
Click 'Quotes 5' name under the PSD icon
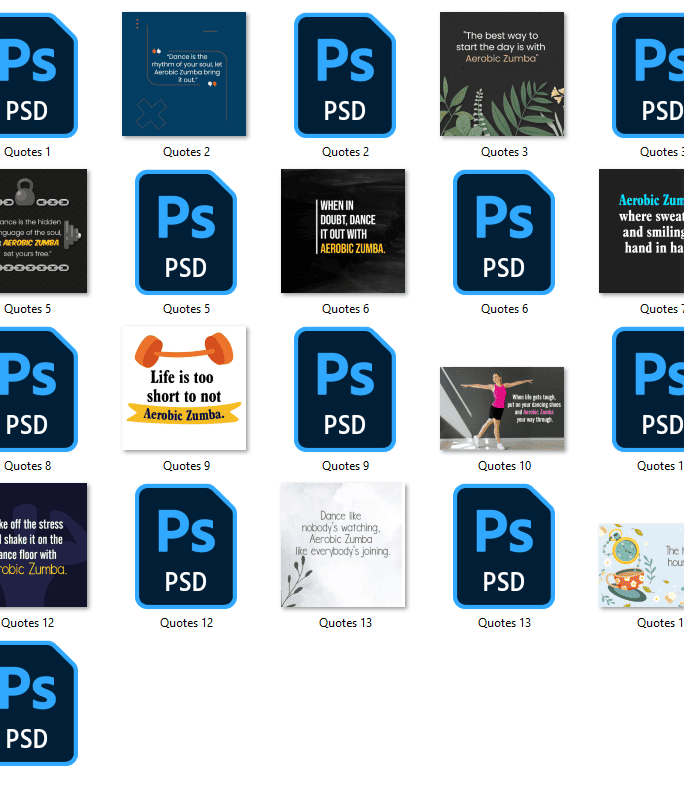[186, 309]
